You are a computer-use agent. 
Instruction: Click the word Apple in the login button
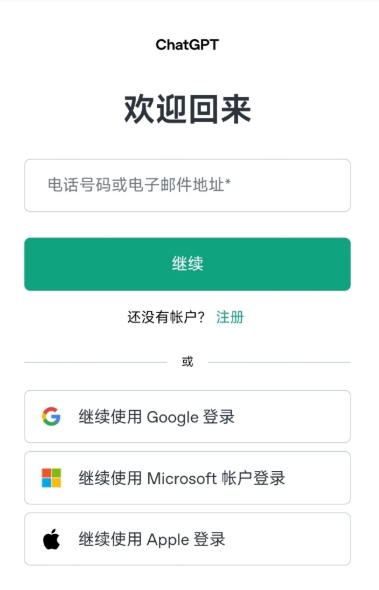click(x=168, y=540)
